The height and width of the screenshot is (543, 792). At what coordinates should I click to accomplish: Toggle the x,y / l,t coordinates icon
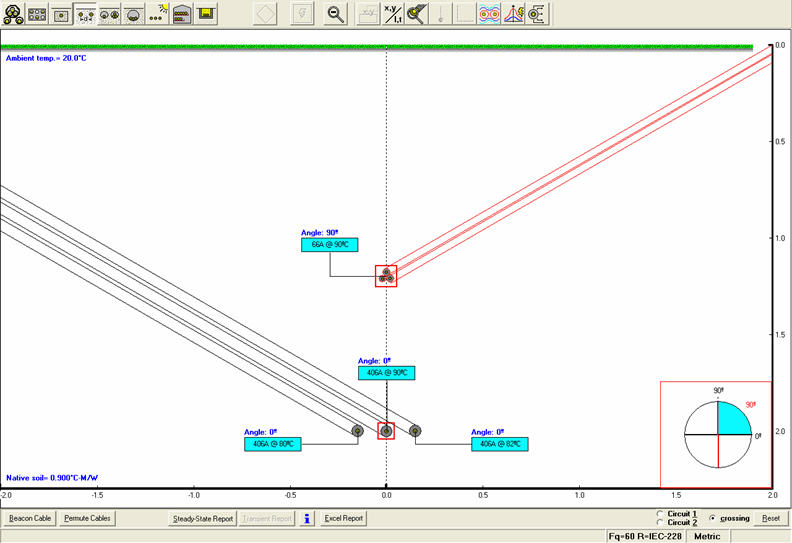[x=395, y=14]
